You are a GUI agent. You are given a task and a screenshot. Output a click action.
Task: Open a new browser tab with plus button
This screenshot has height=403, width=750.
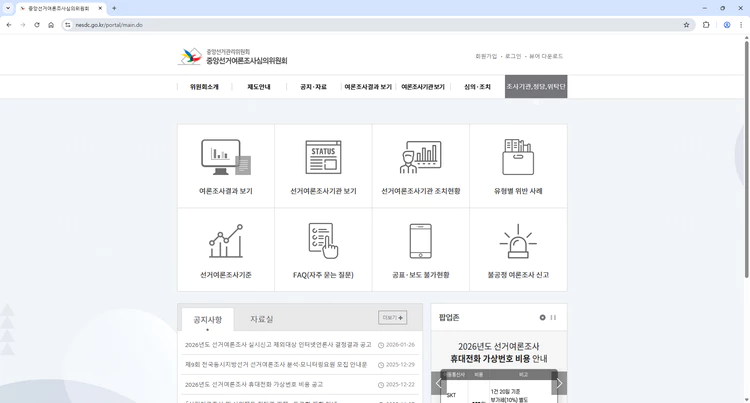coord(114,8)
